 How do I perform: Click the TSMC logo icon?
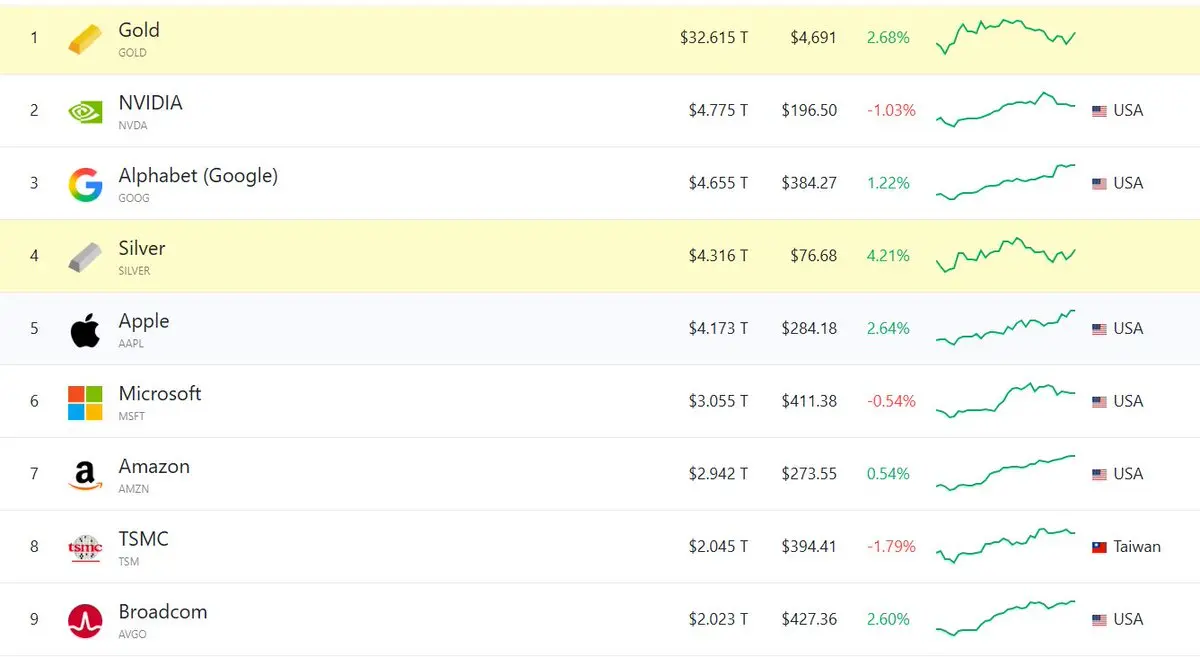click(85, 548)
